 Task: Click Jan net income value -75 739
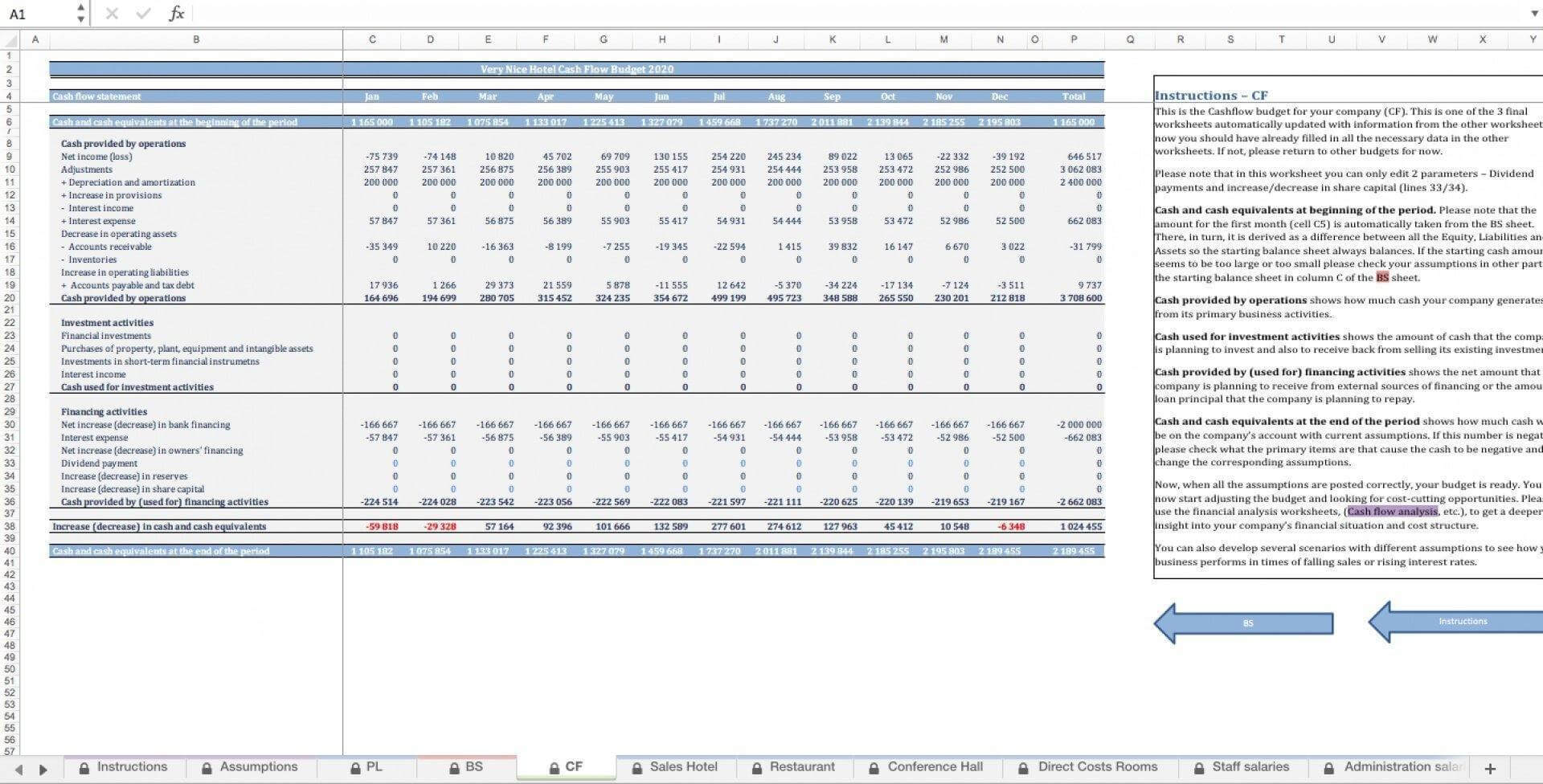point(382,157)
